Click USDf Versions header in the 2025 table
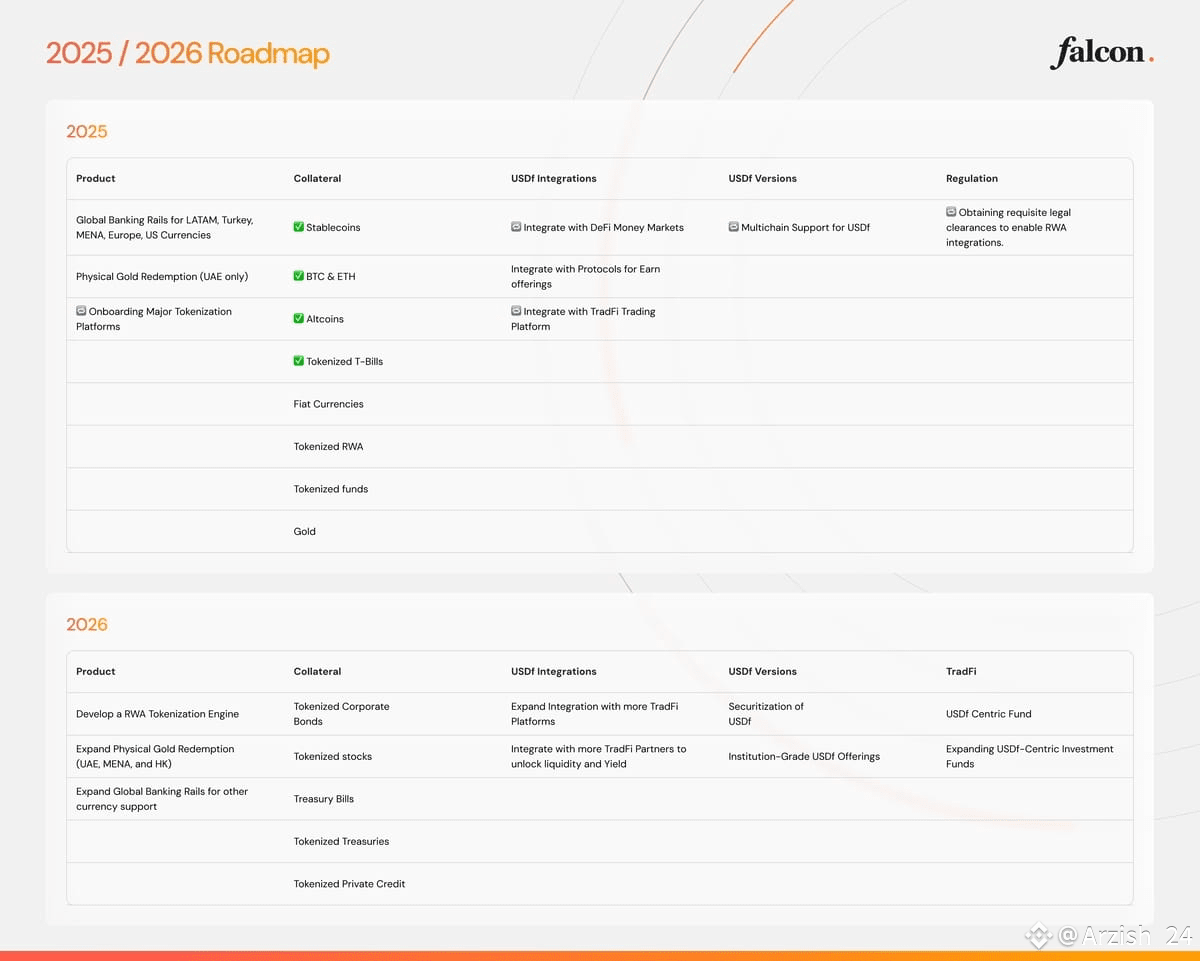 point(763,178)
